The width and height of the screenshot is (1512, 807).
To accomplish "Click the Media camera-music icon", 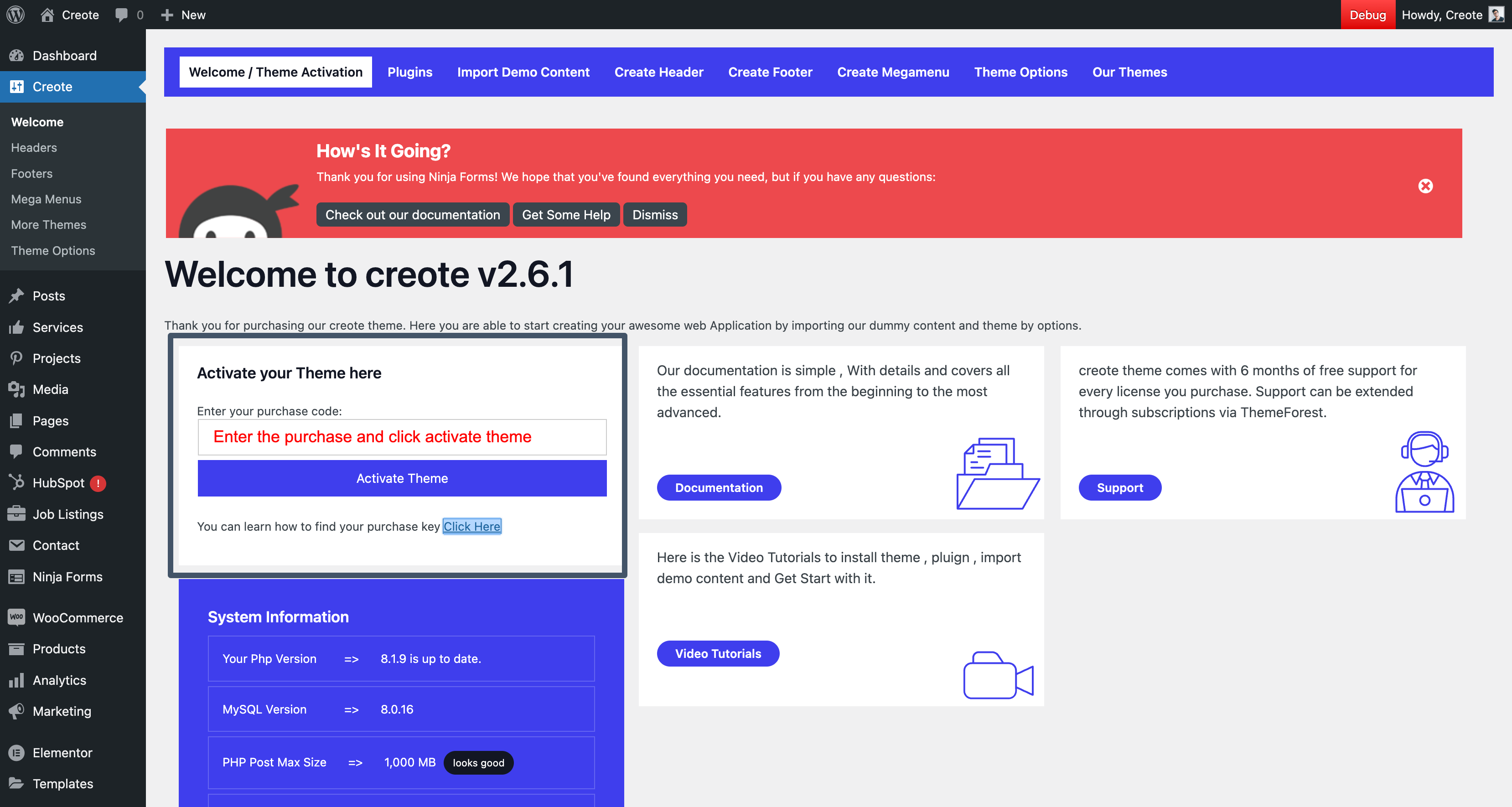I will [x=16, y=390].
